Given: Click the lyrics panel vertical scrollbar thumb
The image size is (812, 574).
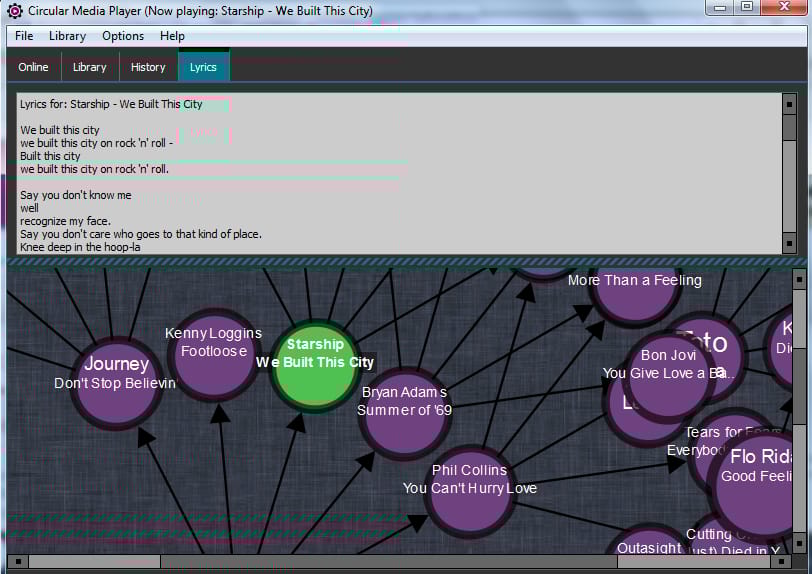Looking at the screenshot, I should point(789,127).
